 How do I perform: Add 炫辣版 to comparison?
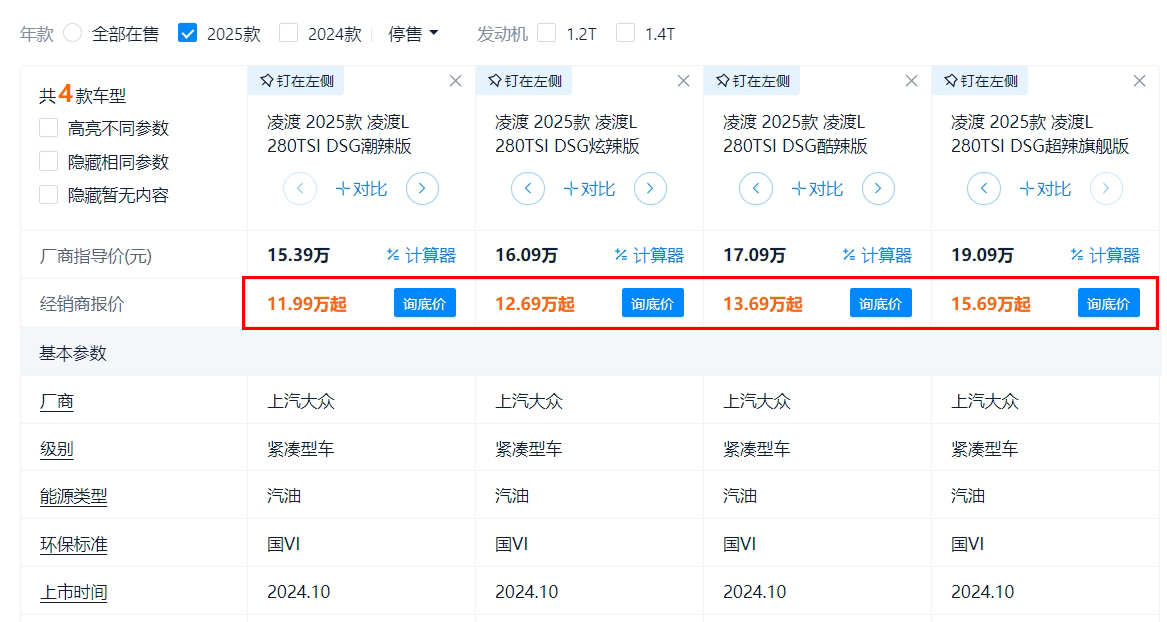pos(589,189)
